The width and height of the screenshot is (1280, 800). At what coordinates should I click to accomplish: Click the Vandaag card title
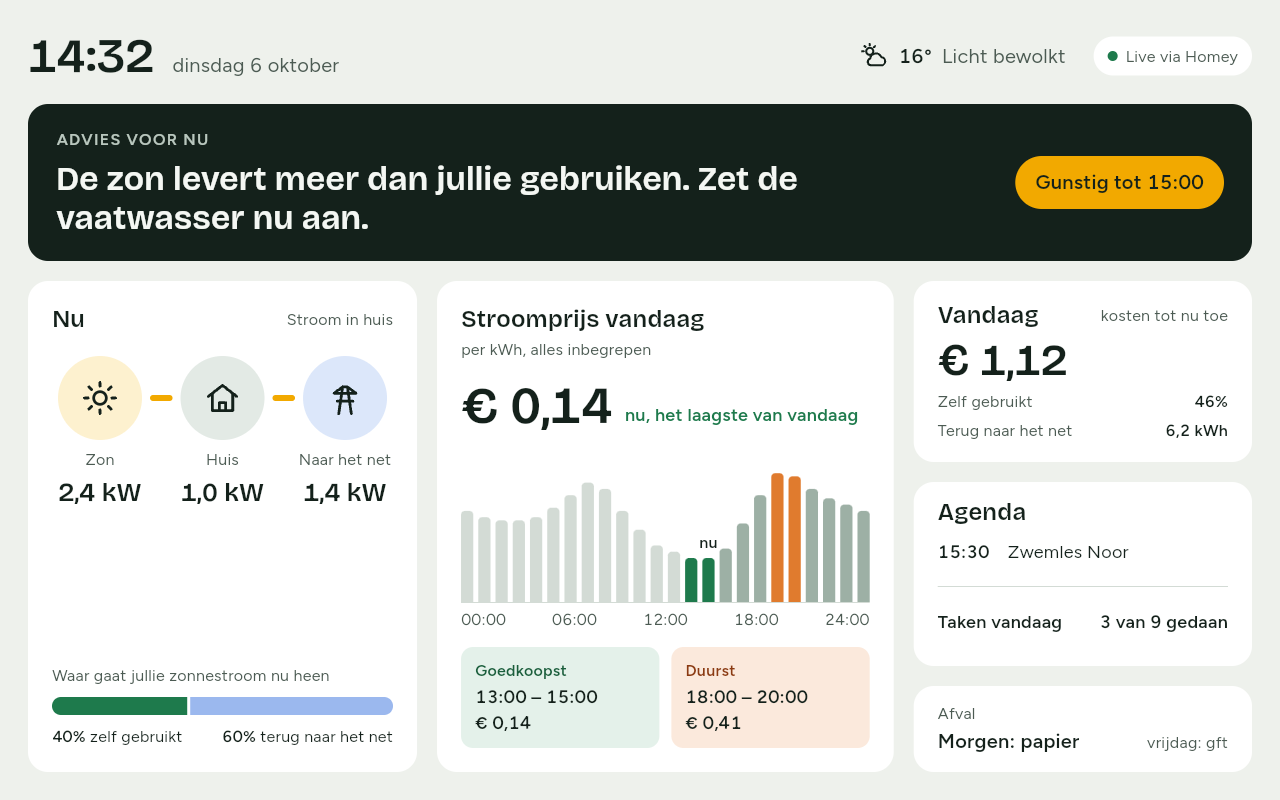(988, 315)
